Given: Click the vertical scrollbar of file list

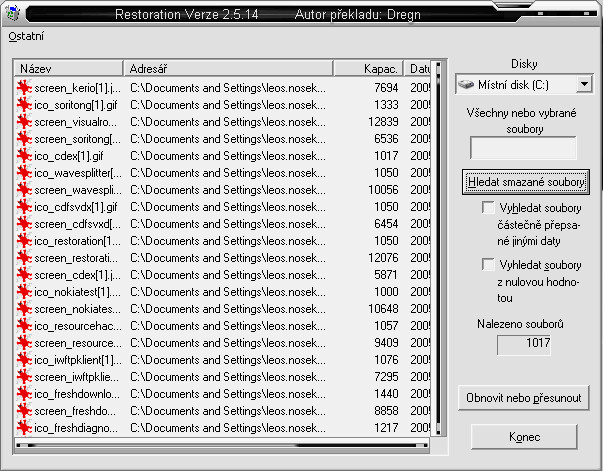Looking at the screenshot, I should click(438, 248).
